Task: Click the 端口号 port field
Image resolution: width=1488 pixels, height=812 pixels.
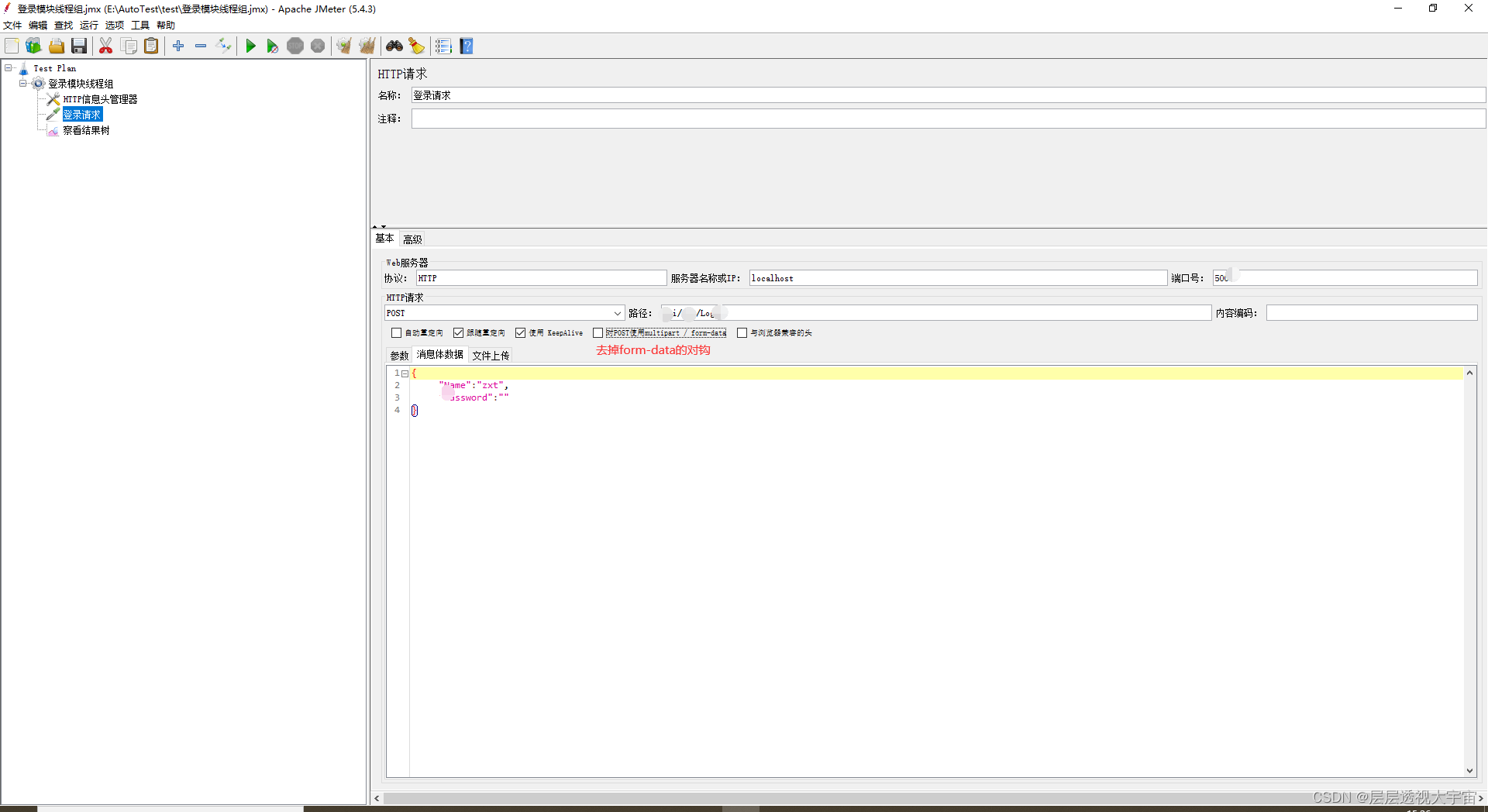Action: (x=1345, y=278)
